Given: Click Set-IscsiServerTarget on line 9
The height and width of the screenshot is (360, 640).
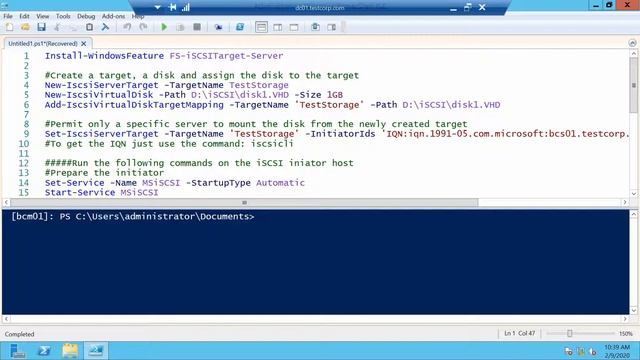Looking at the screenshot, I should tap(101, 134).
